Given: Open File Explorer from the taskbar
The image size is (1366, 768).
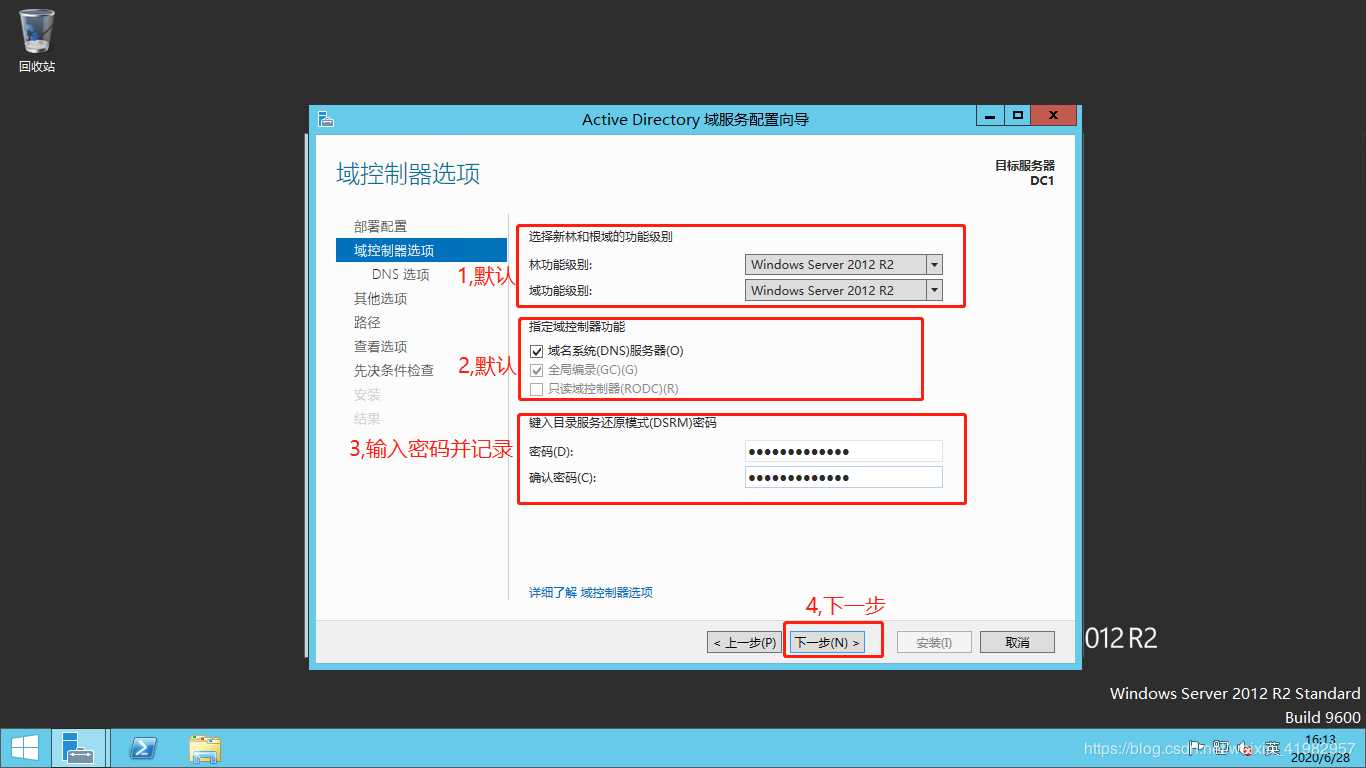Looking at the screenshot, I should [205, 748].
